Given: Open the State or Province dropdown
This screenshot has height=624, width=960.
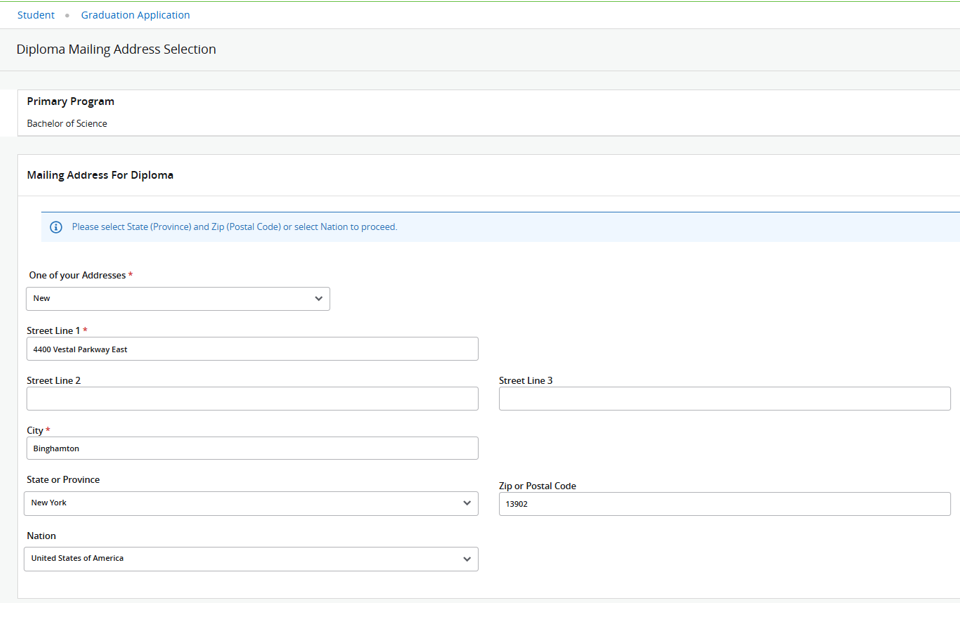Looking at the screenshot, I should point(251,503).
